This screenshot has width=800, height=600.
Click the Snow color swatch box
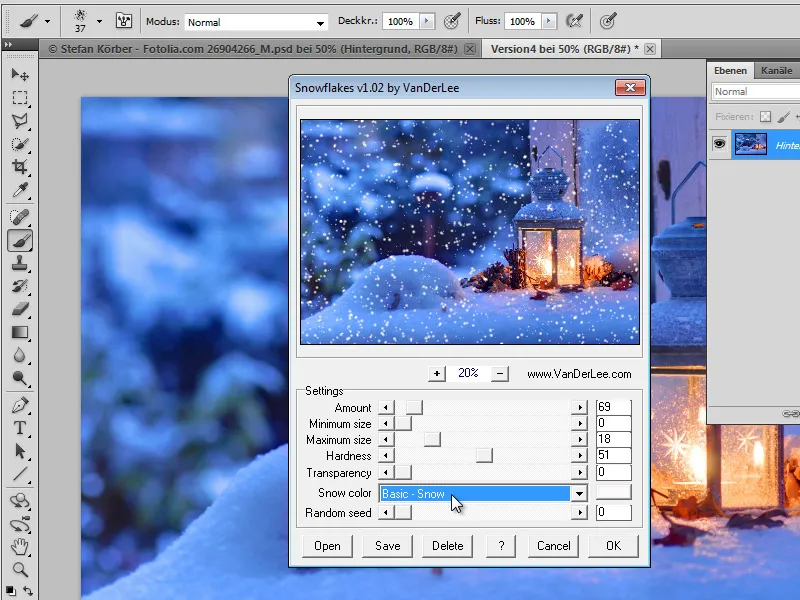[614, 492]
